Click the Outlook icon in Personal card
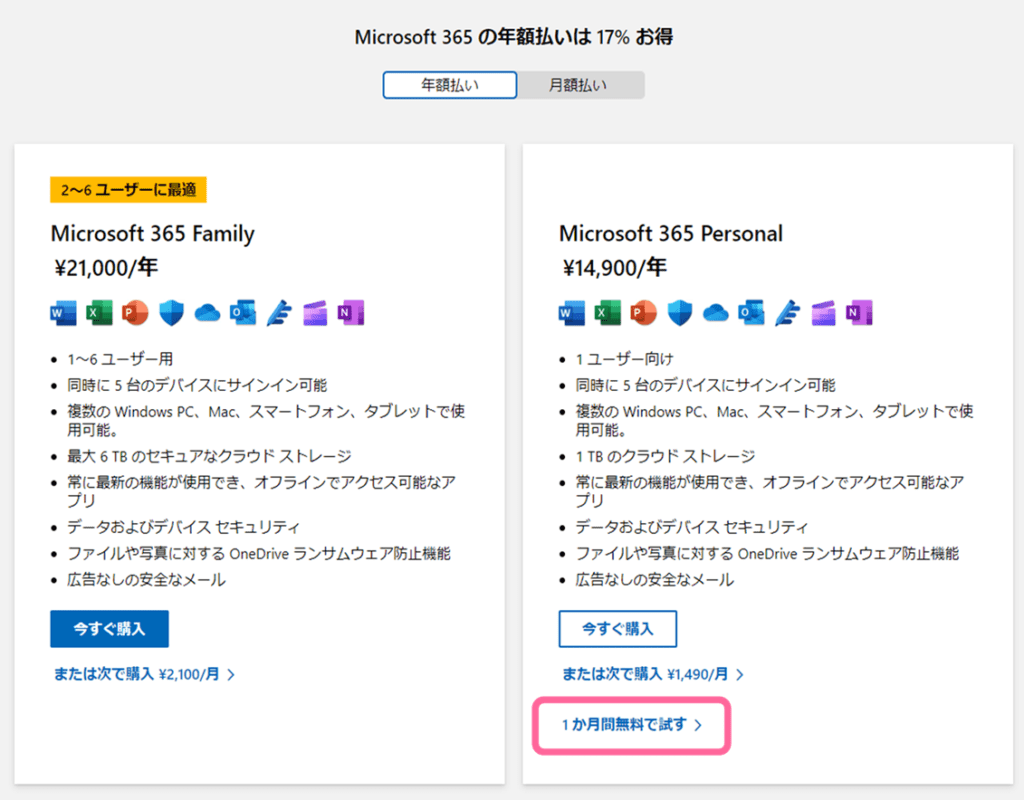 point(752,313)
